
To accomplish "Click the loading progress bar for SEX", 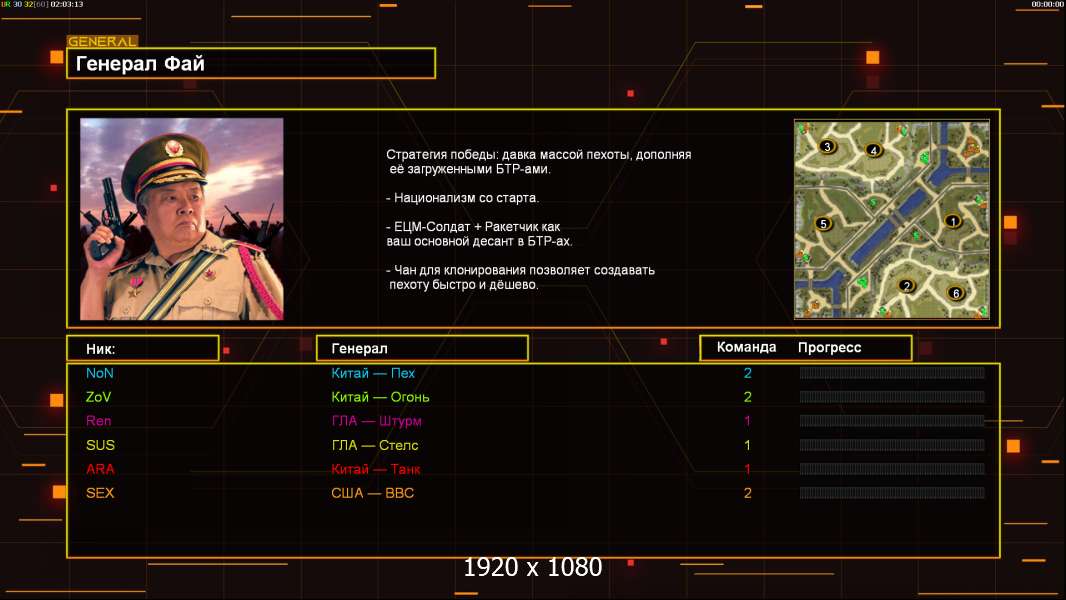I will pos(892,493).
